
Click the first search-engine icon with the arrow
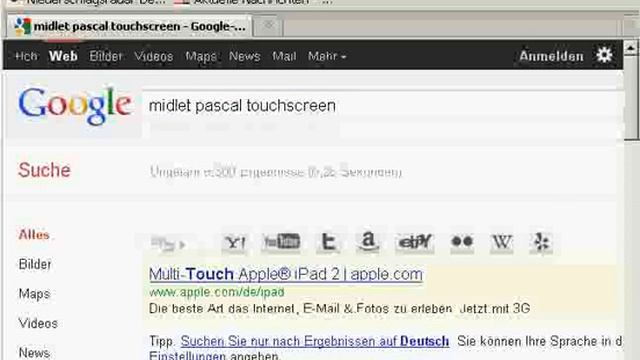click(x=169, y=244)
